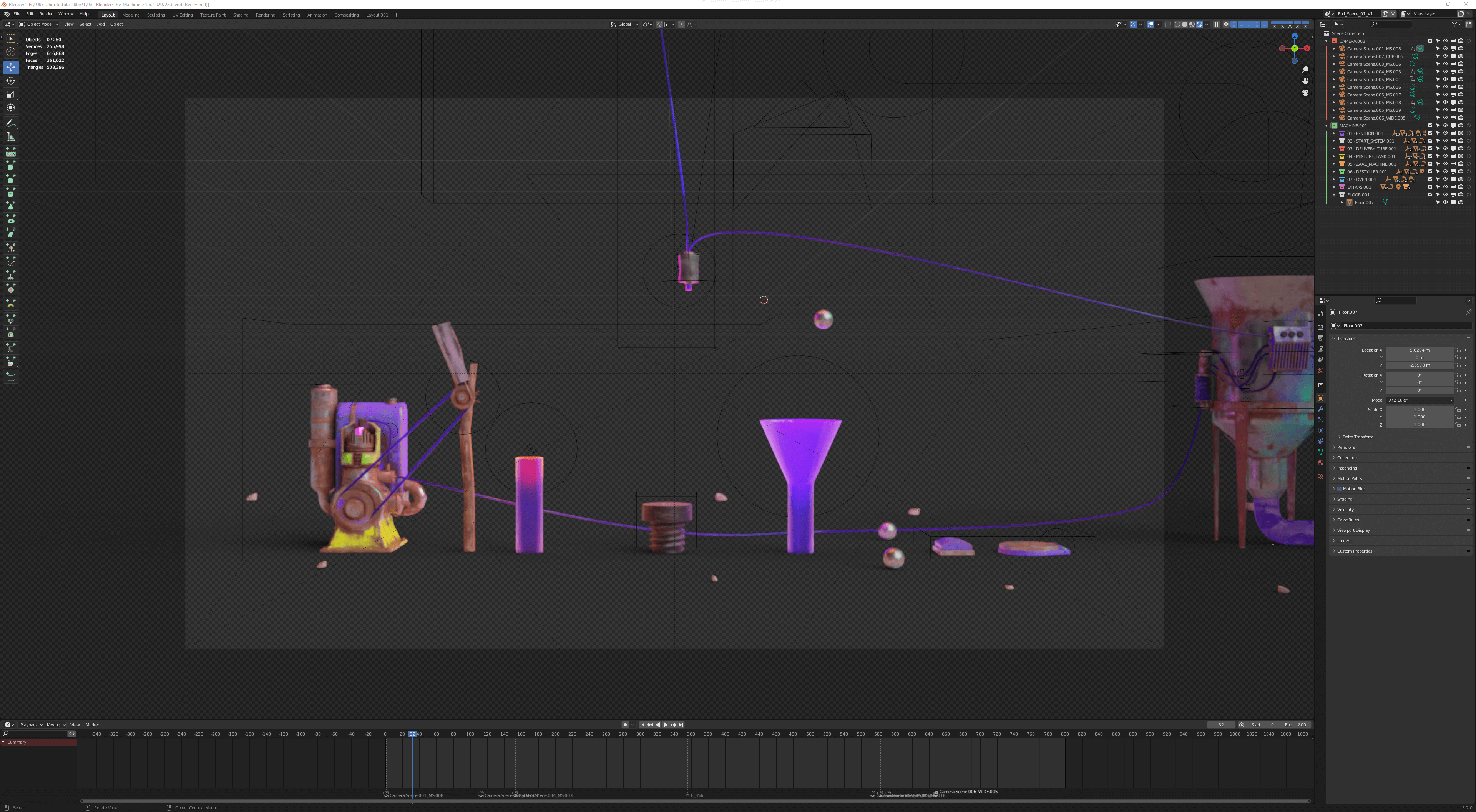Collapse the CAMERA.003 collection

point(1327,41)
